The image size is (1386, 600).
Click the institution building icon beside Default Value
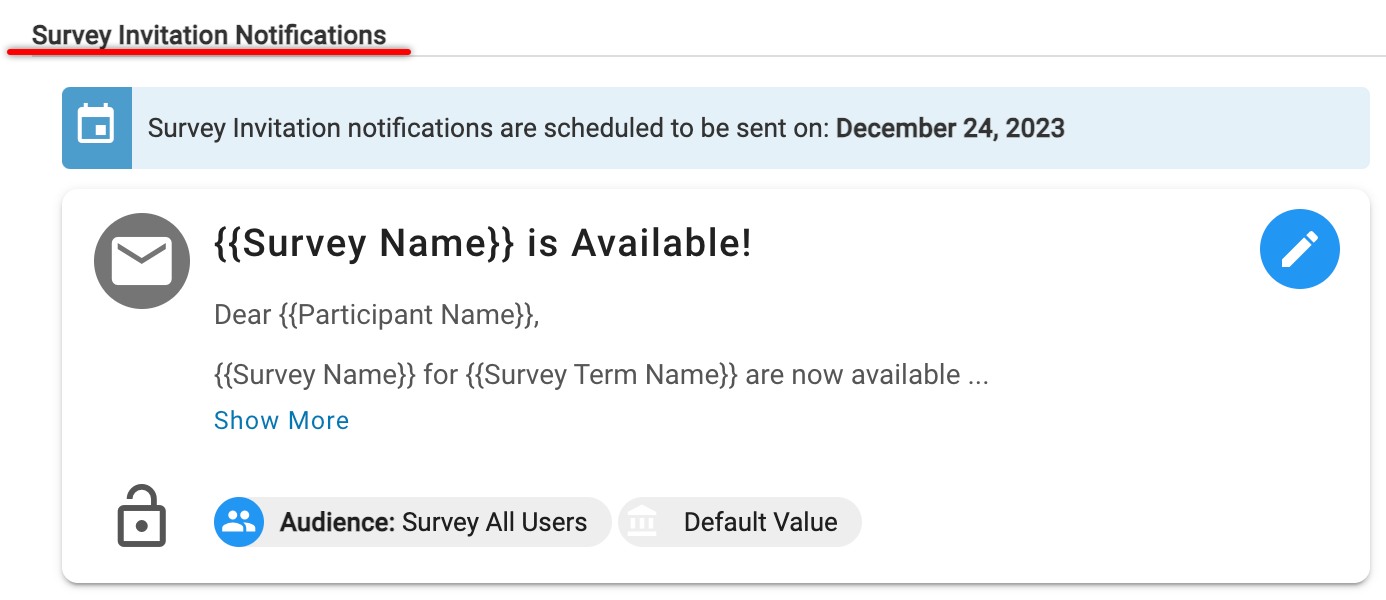click(643, 522)
